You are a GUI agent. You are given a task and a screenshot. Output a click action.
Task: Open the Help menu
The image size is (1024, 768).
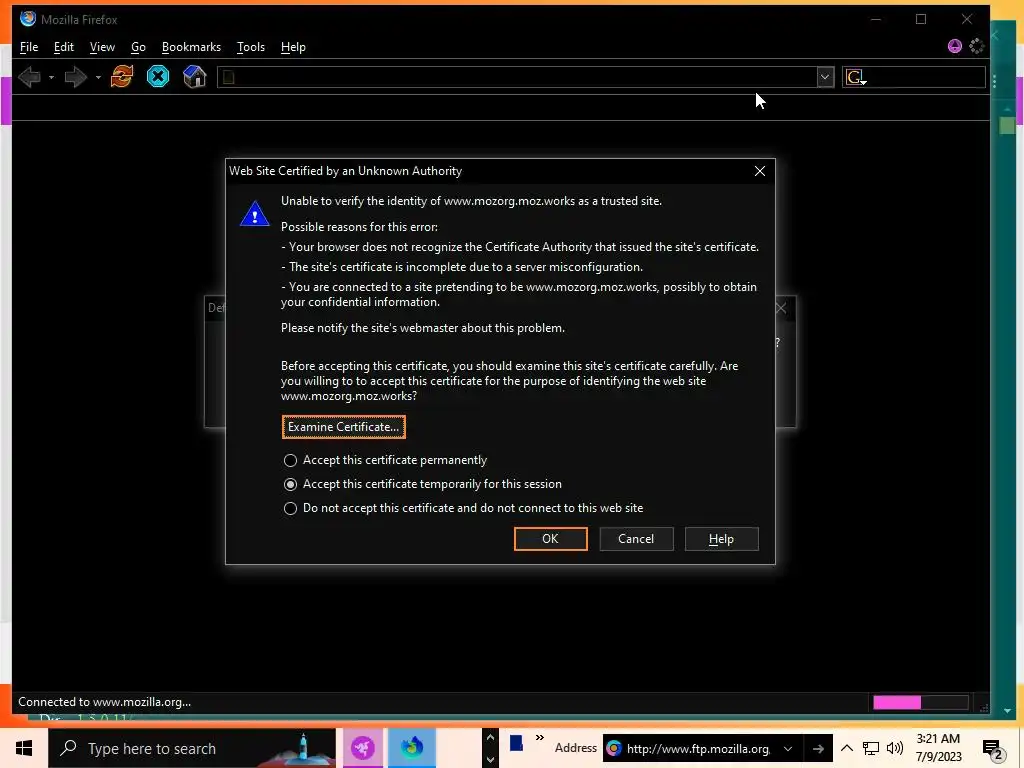point(293,47)
